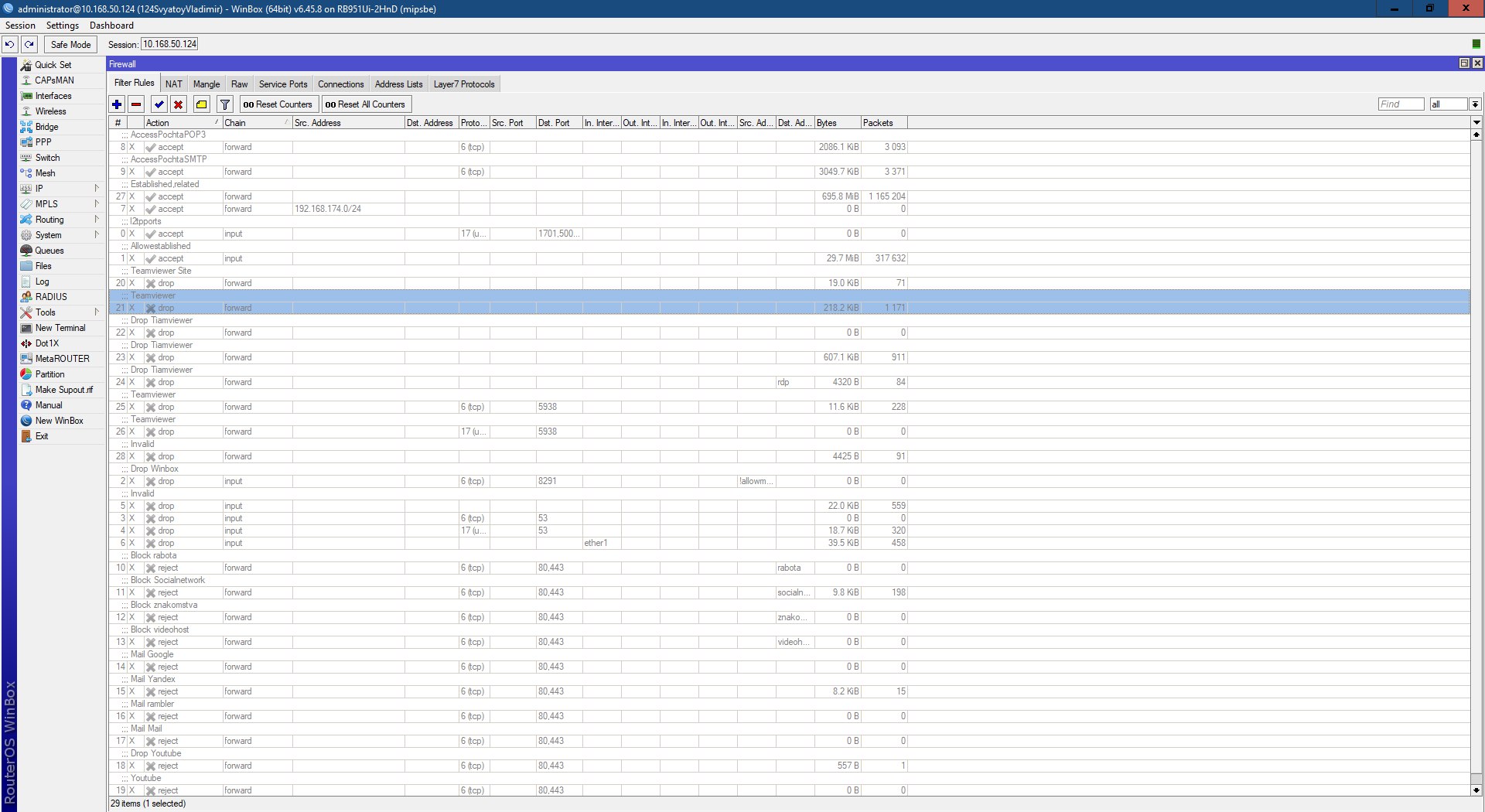Switch to the Layer7 Protocols tab
The width and height of the screenshot is (1485, 812).
point(464,84)
